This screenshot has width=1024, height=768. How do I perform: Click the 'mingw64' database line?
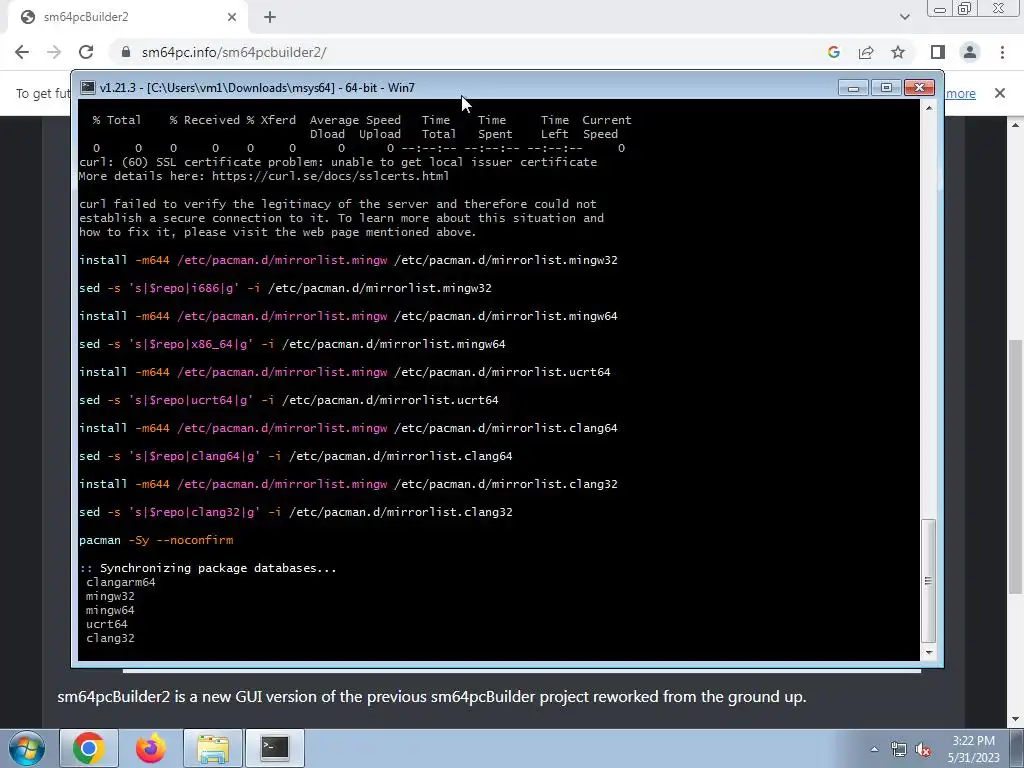click(110, 610)
